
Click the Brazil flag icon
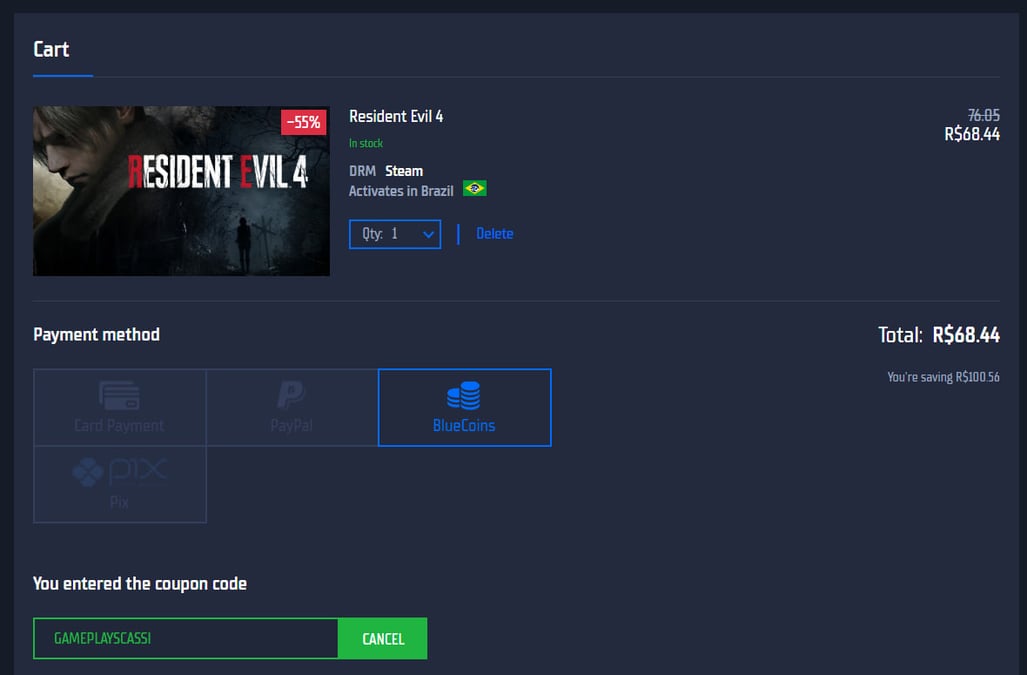pos(475,189)
